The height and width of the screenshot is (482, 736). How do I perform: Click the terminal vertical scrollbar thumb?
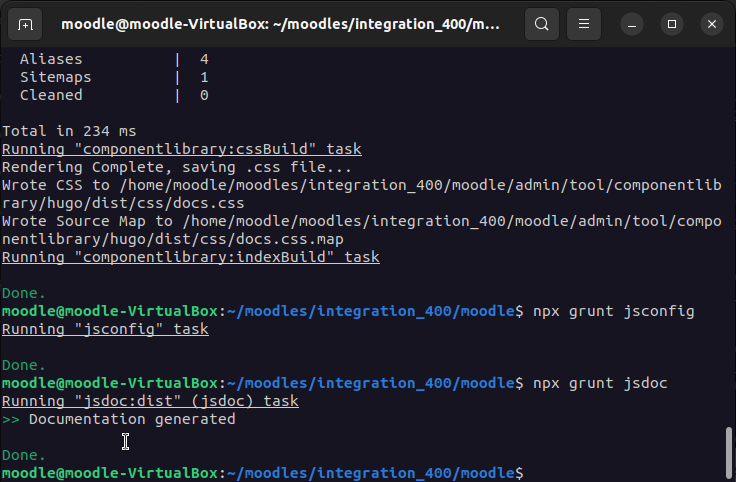(728, 452)
